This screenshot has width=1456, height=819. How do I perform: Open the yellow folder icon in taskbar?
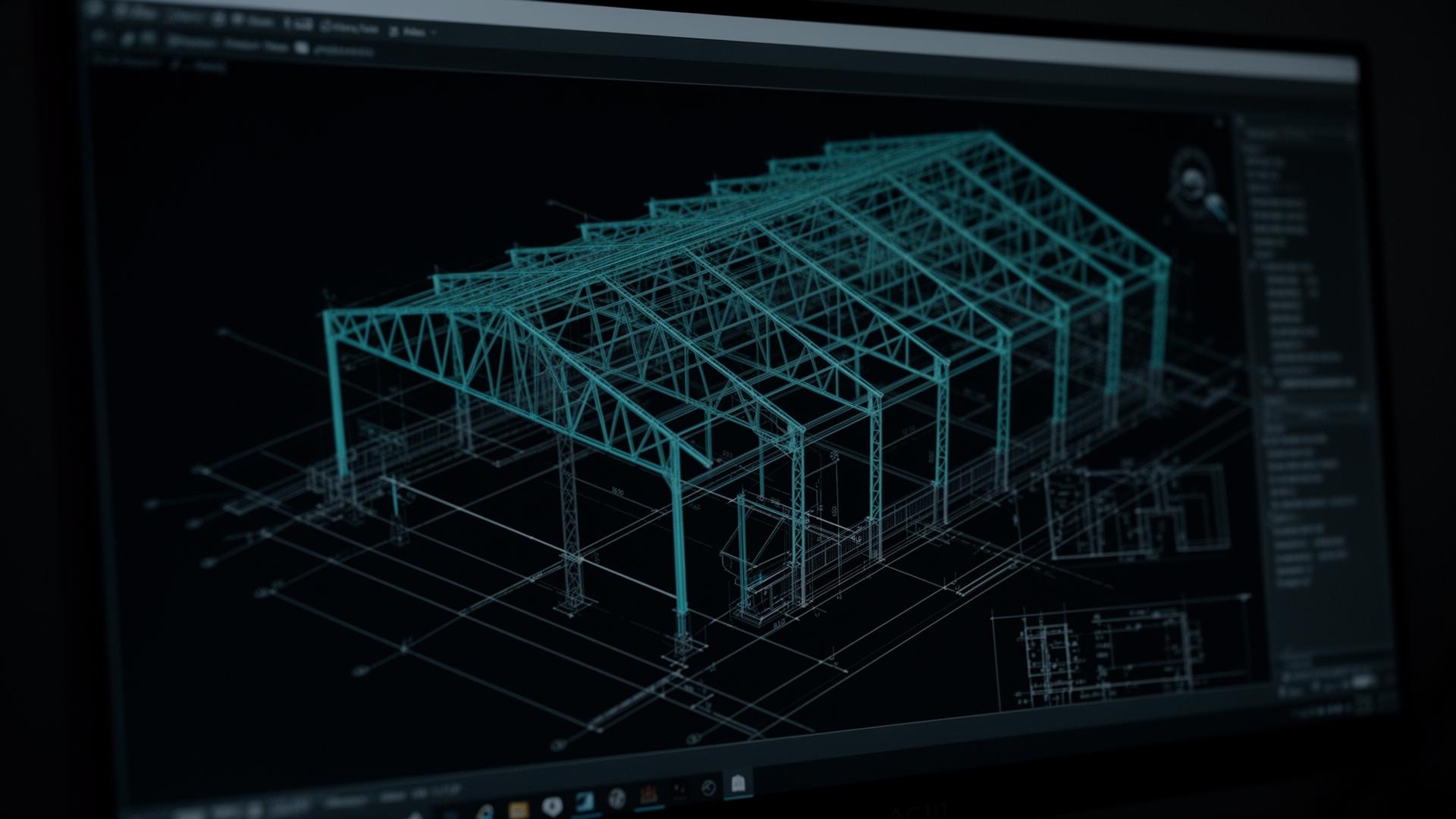[518, 808]
